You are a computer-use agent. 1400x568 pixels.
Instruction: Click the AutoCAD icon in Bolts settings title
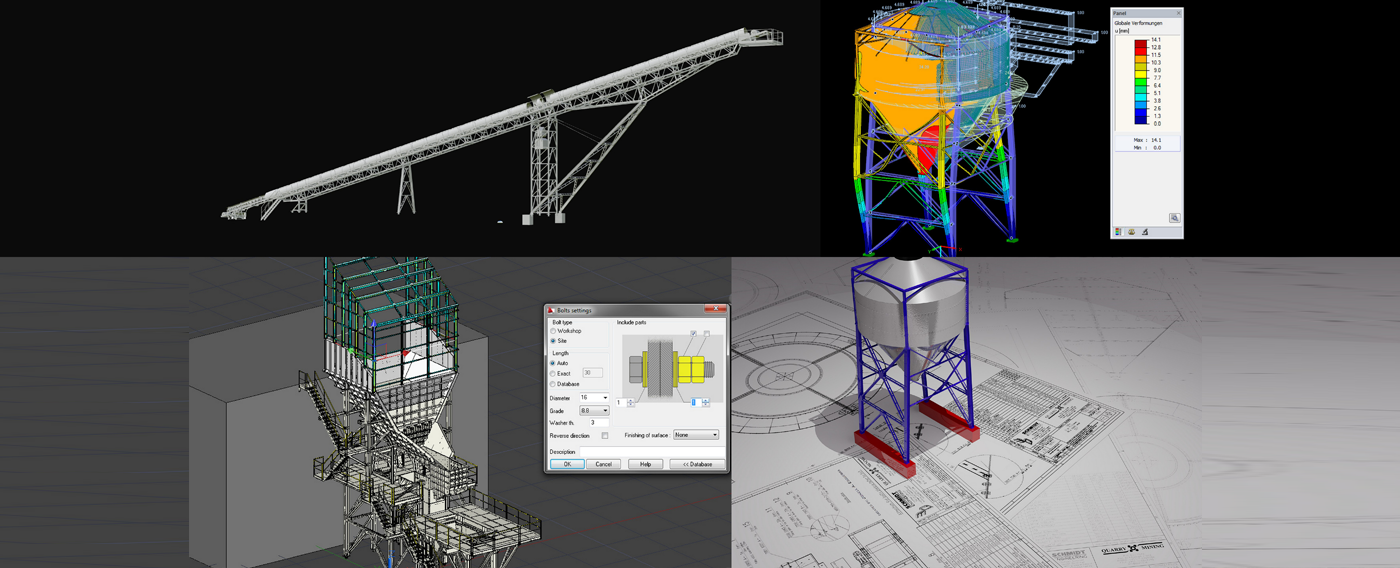tap(551, 311)
